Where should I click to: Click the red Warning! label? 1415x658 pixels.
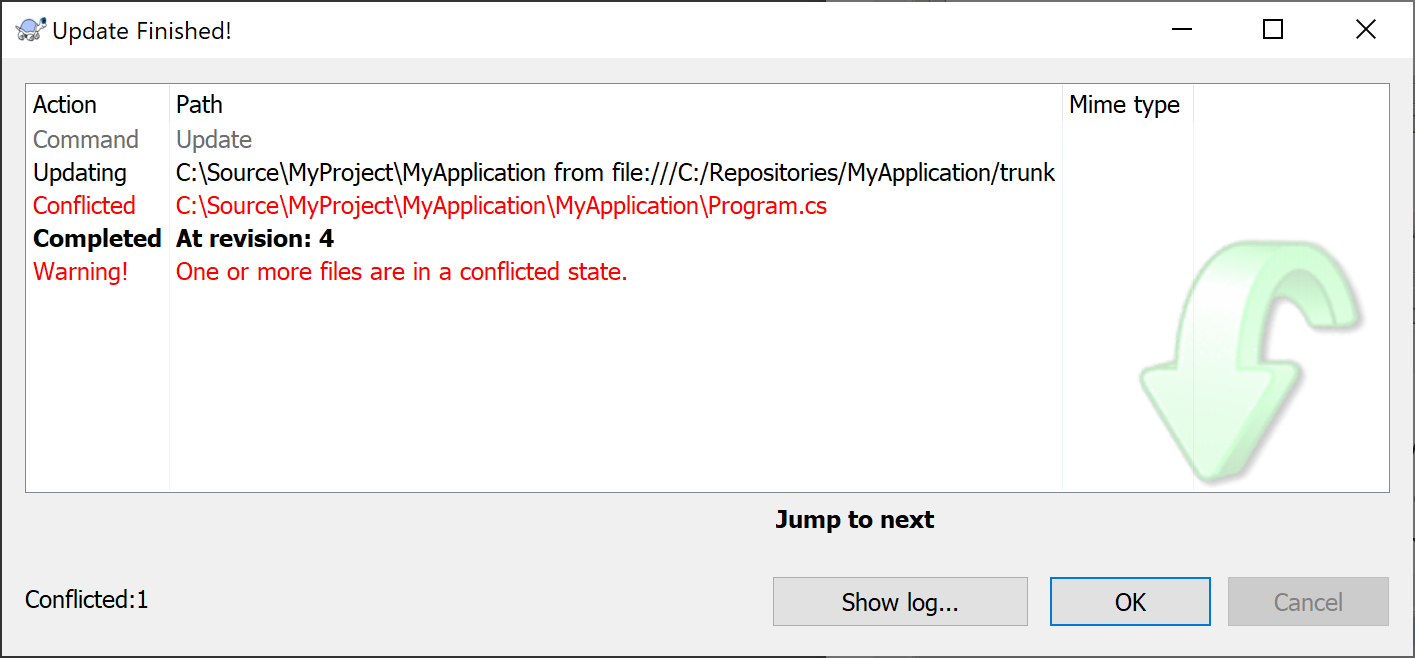81,271
